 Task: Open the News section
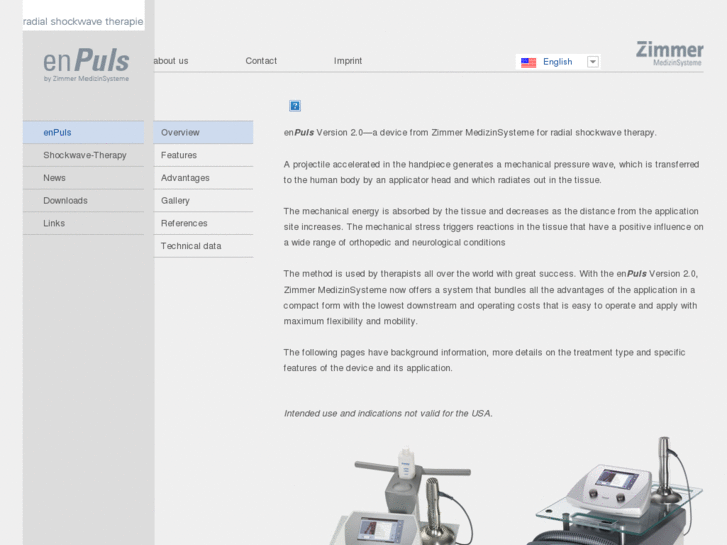click(83, 178)
